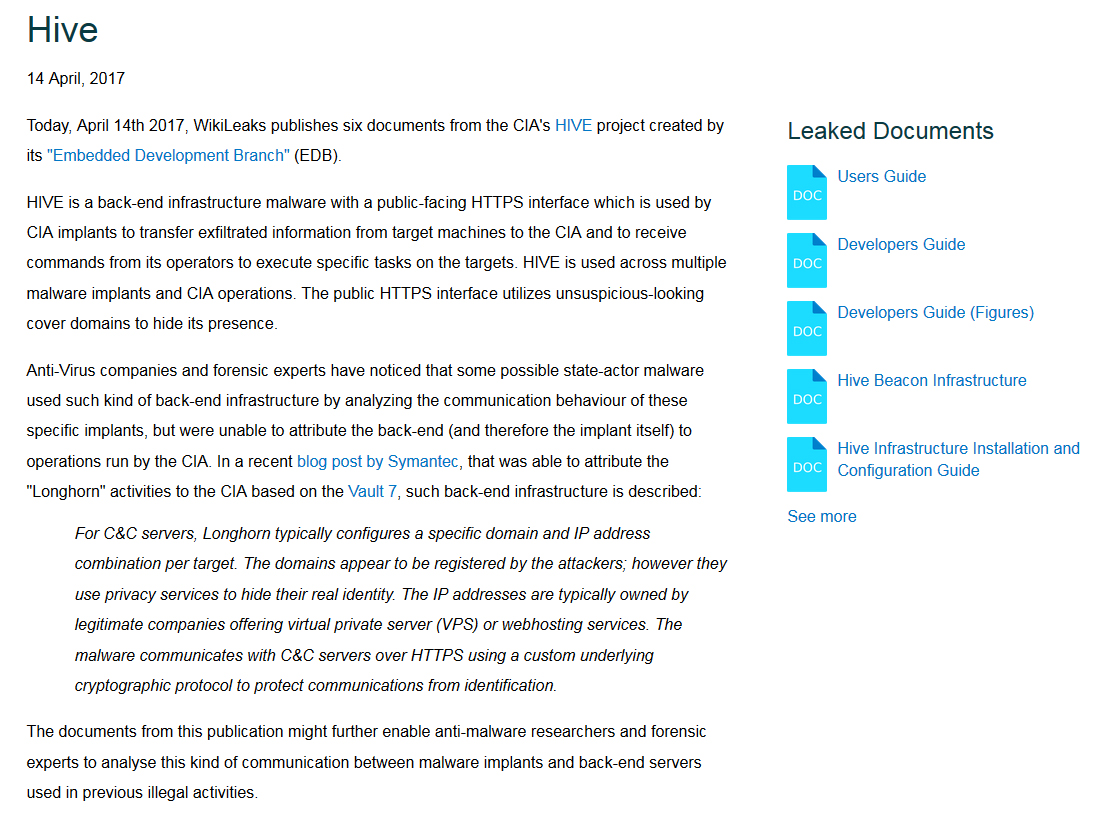Click See more under Leaked Documents
The image size is (1102, 814).
822,517
